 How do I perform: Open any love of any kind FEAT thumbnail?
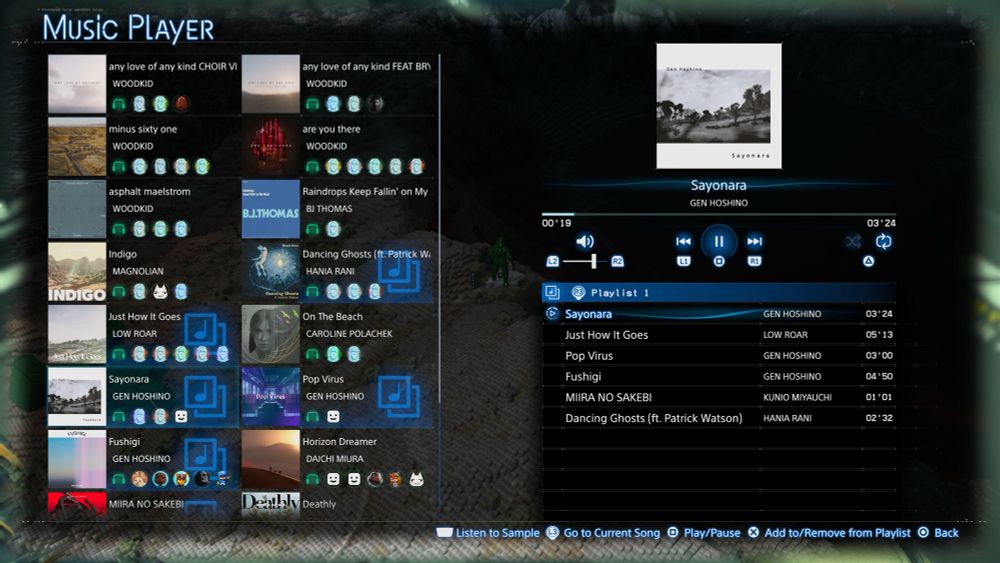(270, 84)
